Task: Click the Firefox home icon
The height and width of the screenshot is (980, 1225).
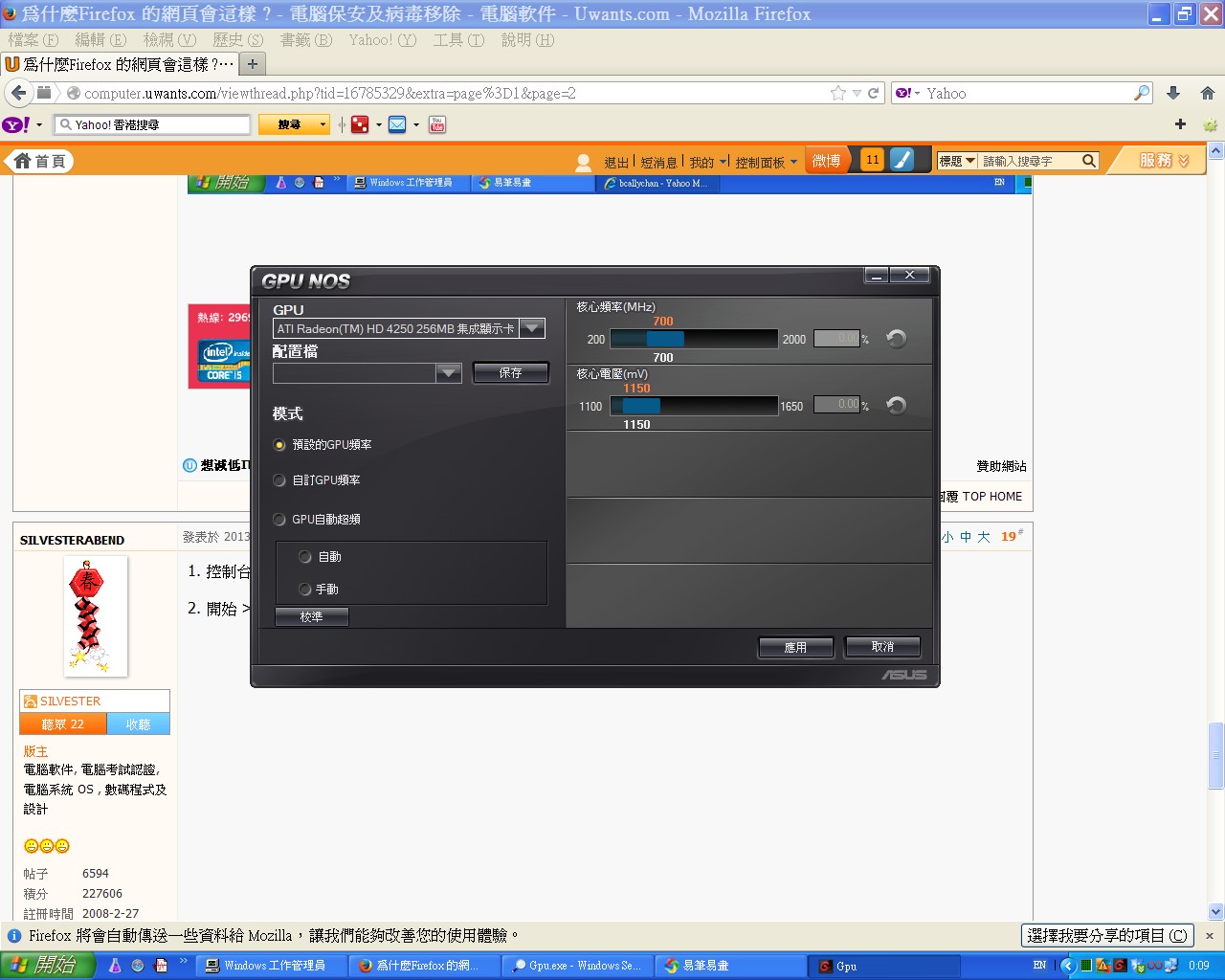Action: click(1207, 93)
